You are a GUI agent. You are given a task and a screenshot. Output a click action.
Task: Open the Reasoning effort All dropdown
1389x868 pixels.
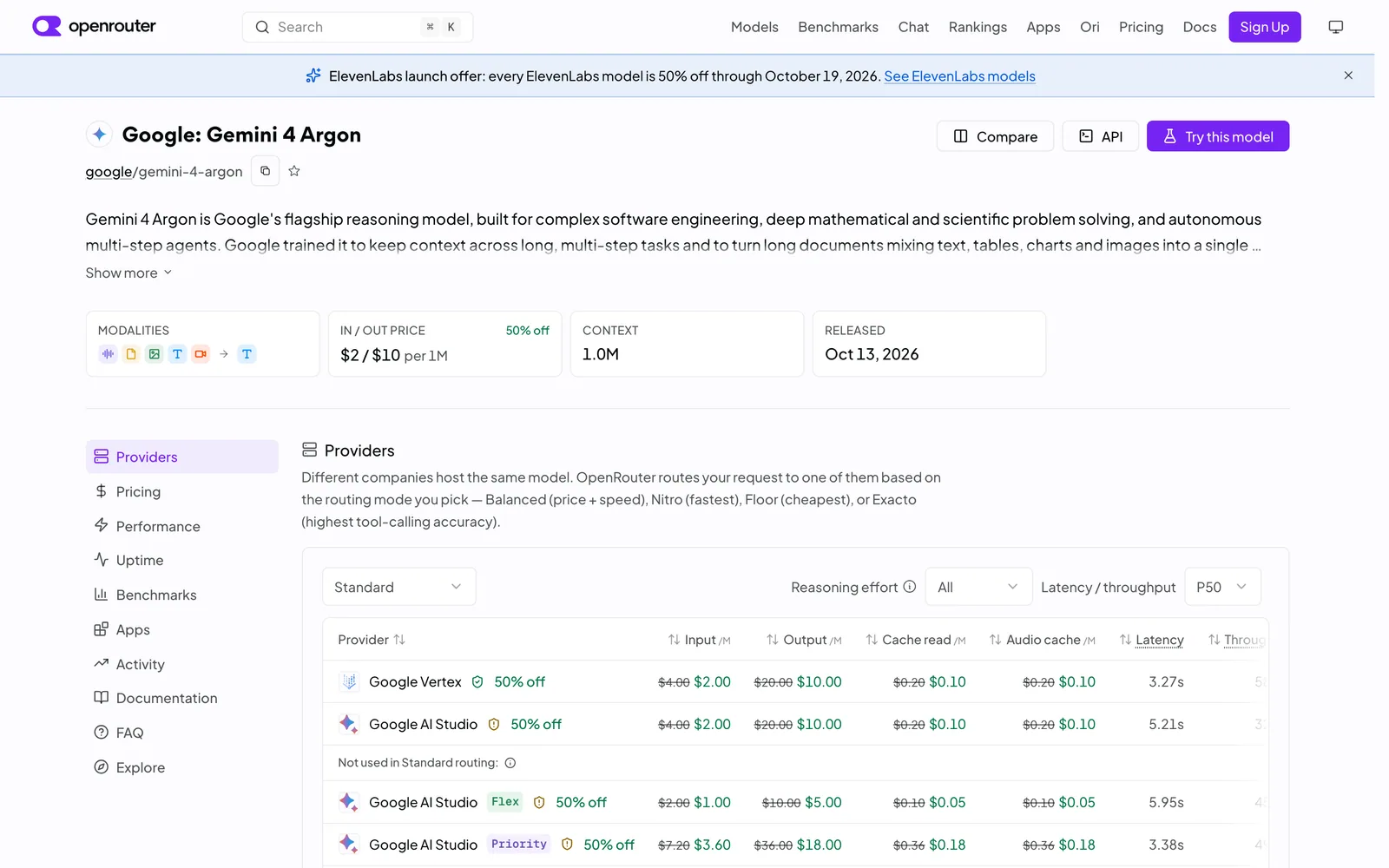pos(978,587)
